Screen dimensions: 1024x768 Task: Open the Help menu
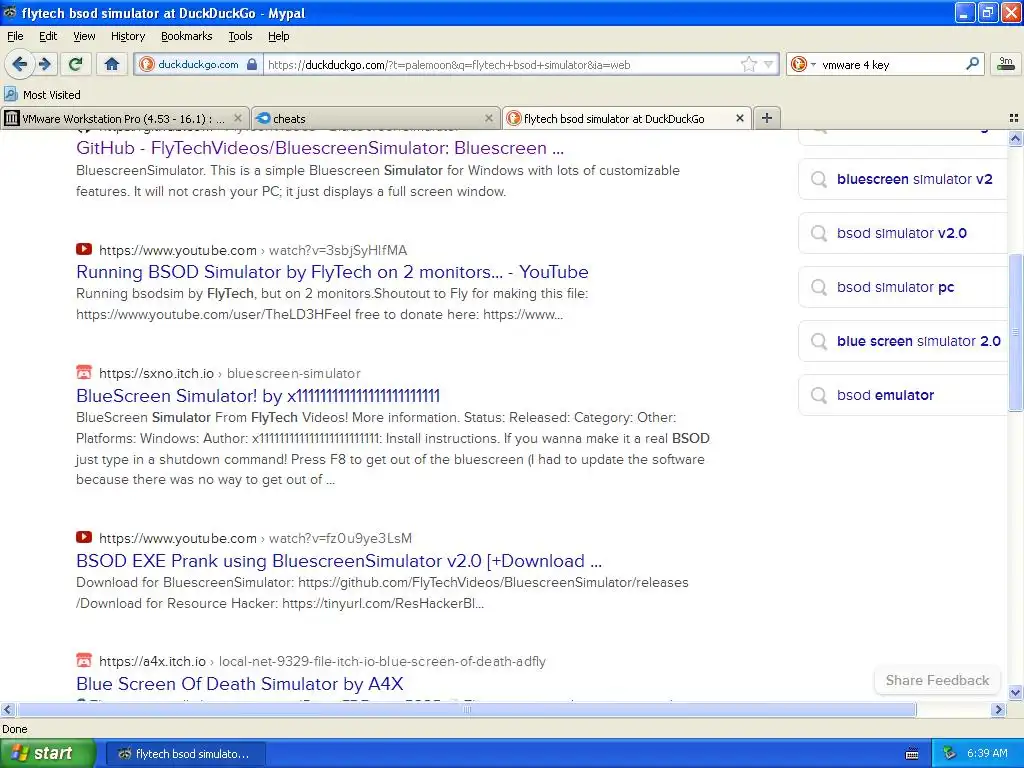(279, 36)
